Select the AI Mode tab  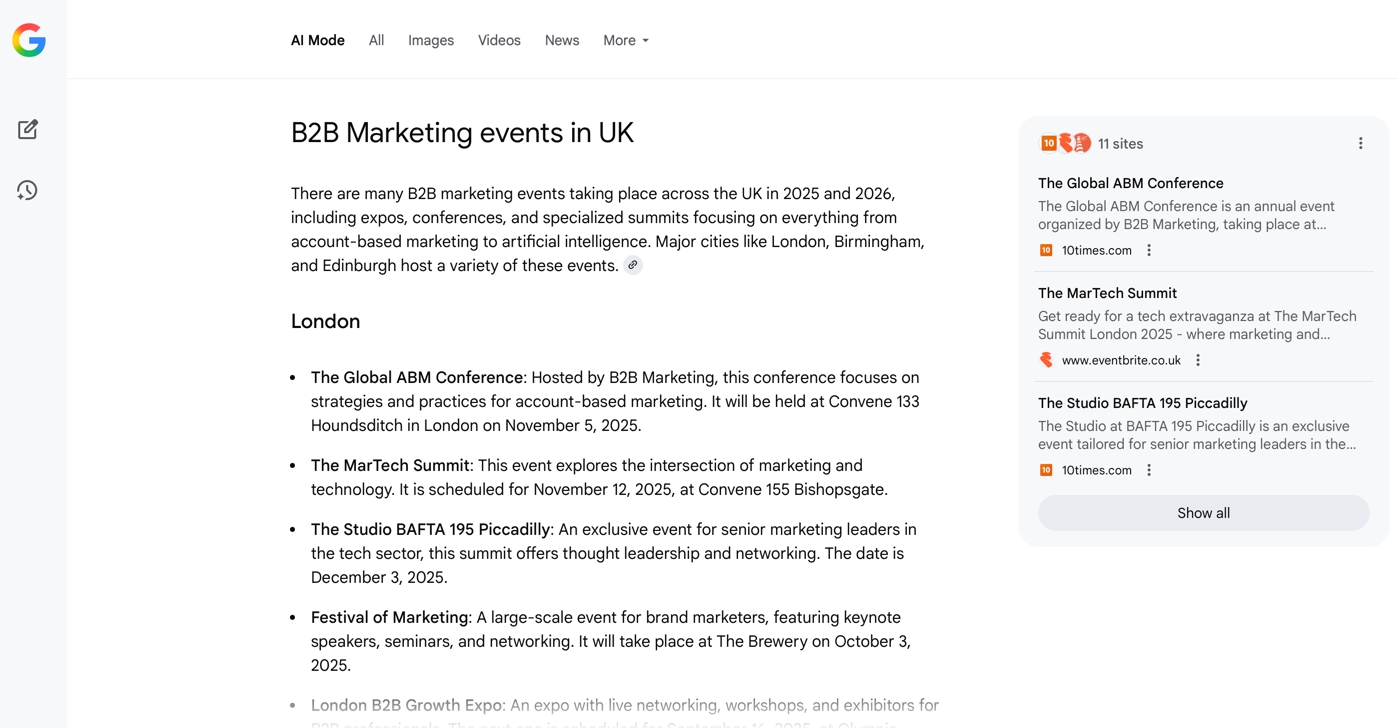click(x=318, y=40)
